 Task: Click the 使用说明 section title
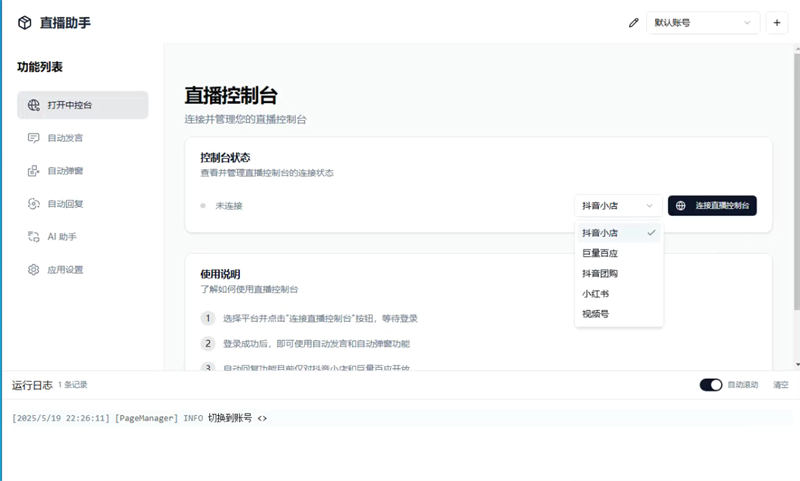[220, 274]
